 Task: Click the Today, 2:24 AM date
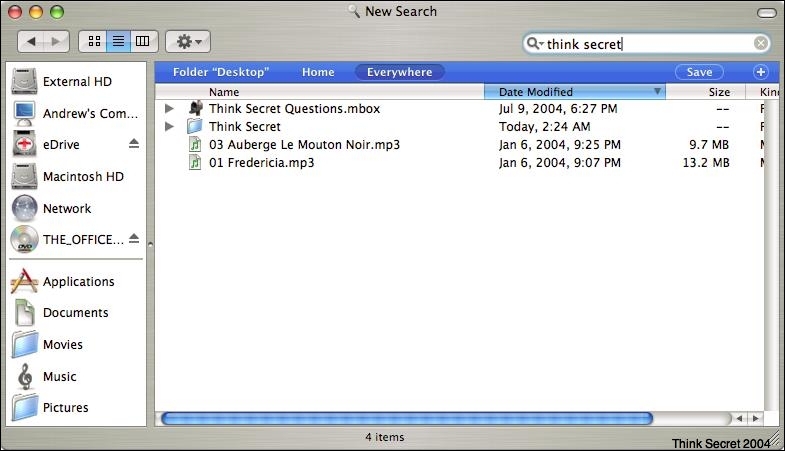pos(544,127)
